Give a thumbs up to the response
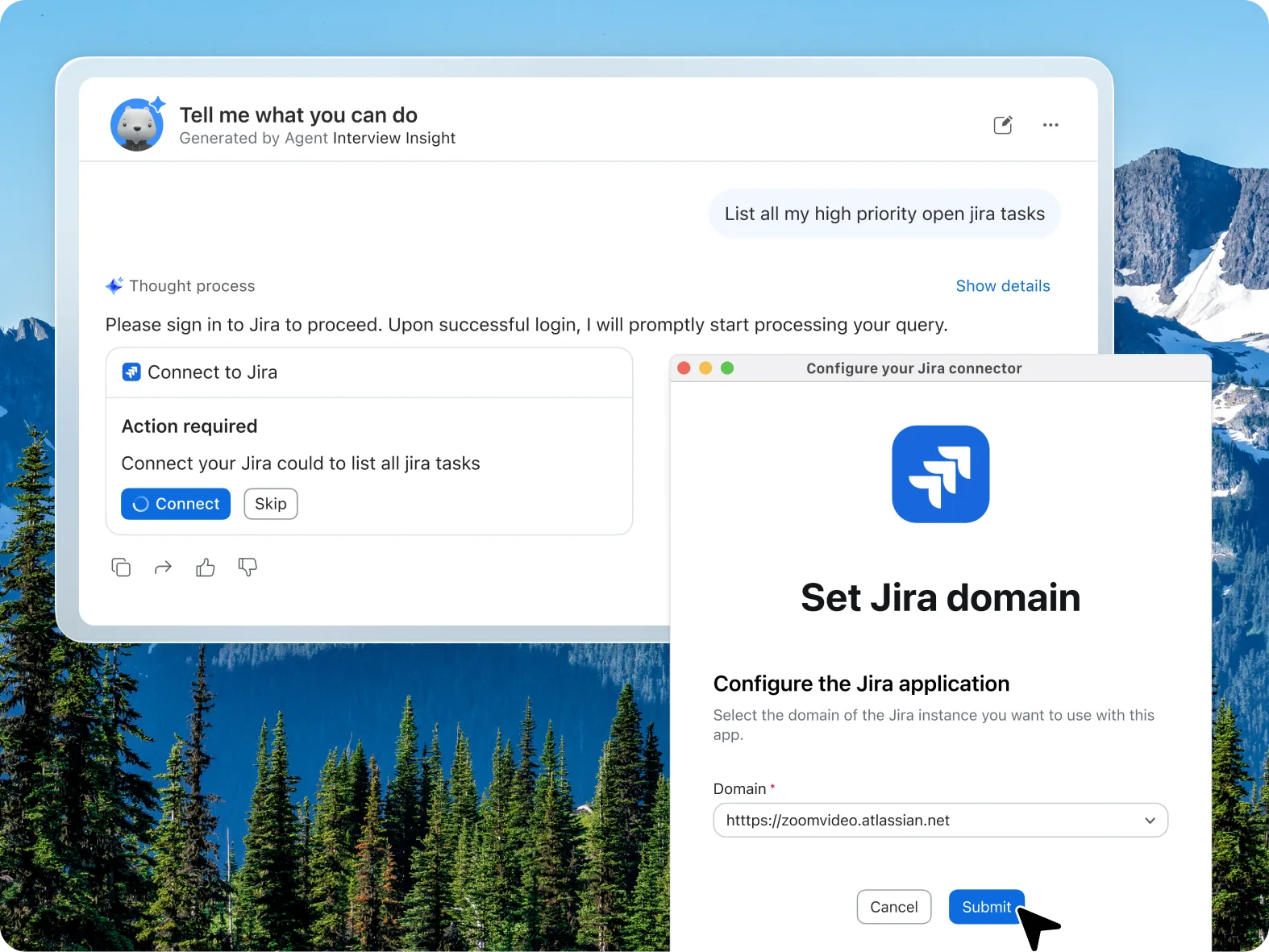 (206, 567)
